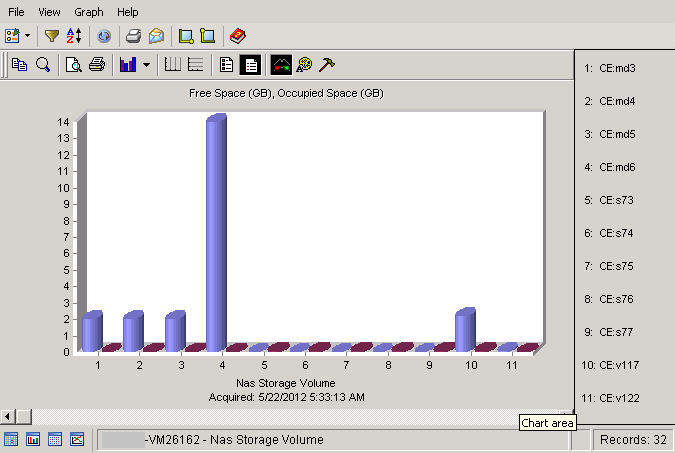Click the bar graph view icon in status bar
This screenshot has height=453, width=675.
[33, 440]
